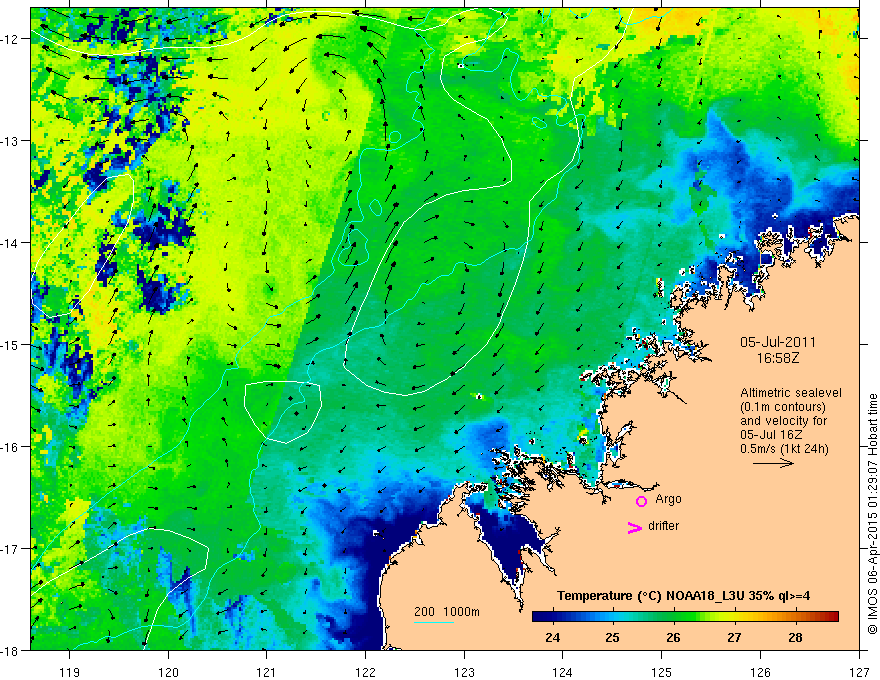The image size is (880, 680).
Task: Click the 119 longitude axis label
Action: coord(70,672)
